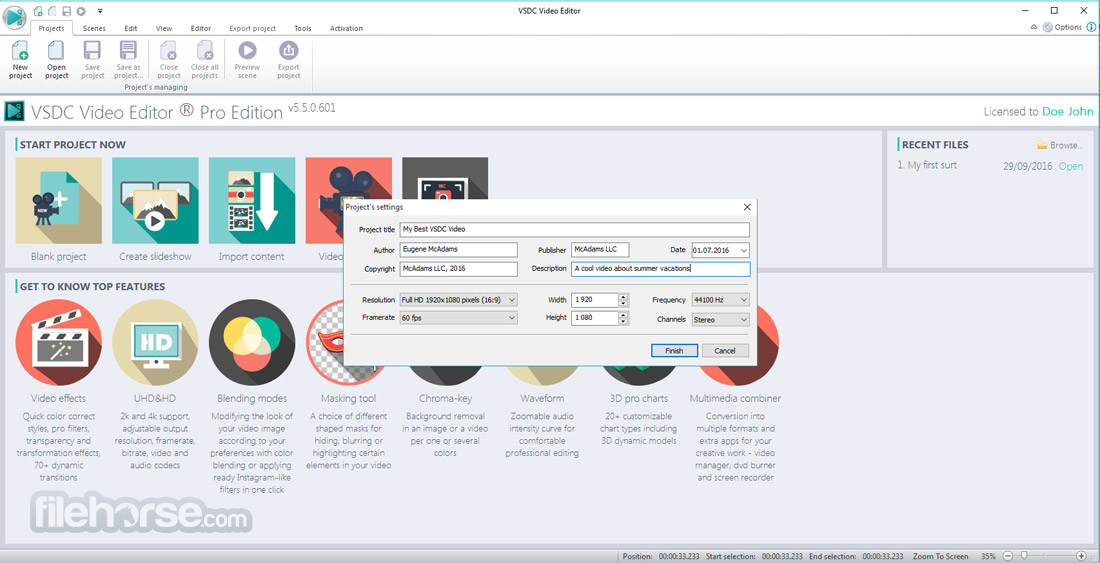Click the 35% zoom value
The image size is (1100, 563).
[988, 556]
